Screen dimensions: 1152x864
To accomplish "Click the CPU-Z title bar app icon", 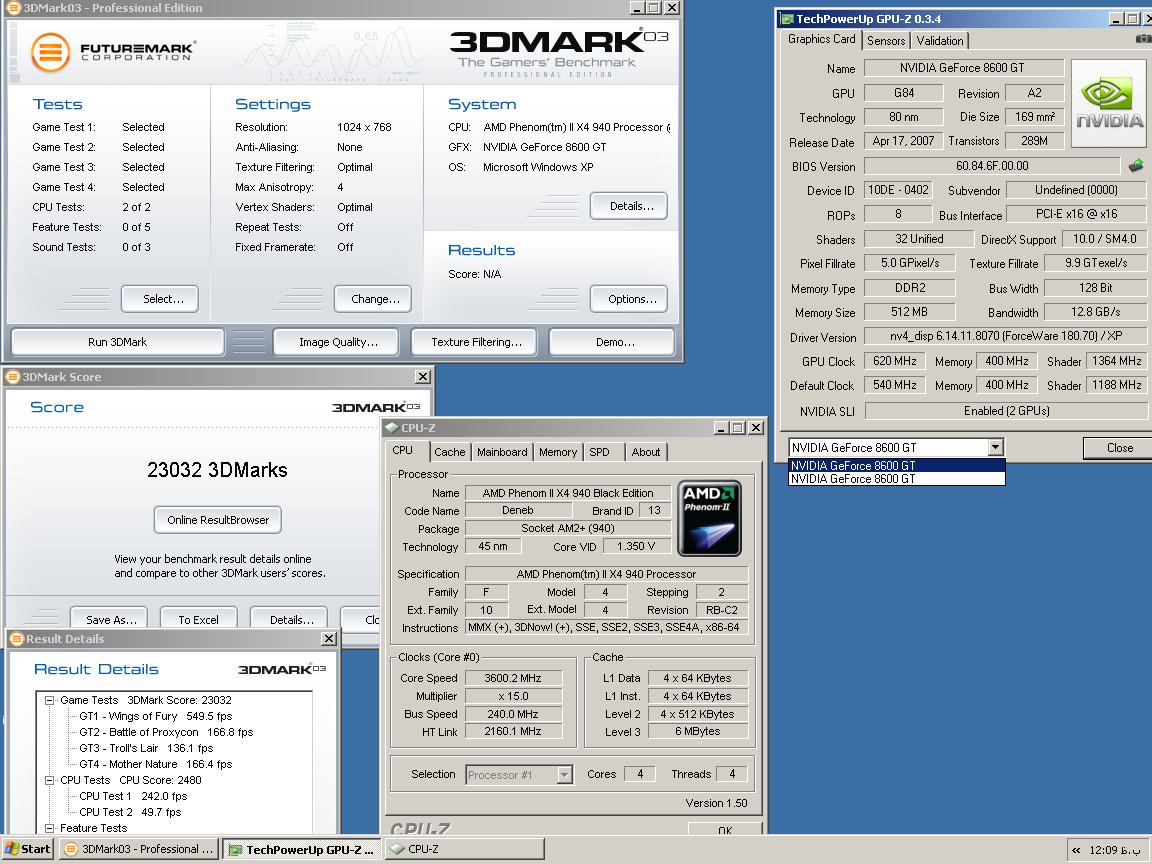I will (392, 428).
